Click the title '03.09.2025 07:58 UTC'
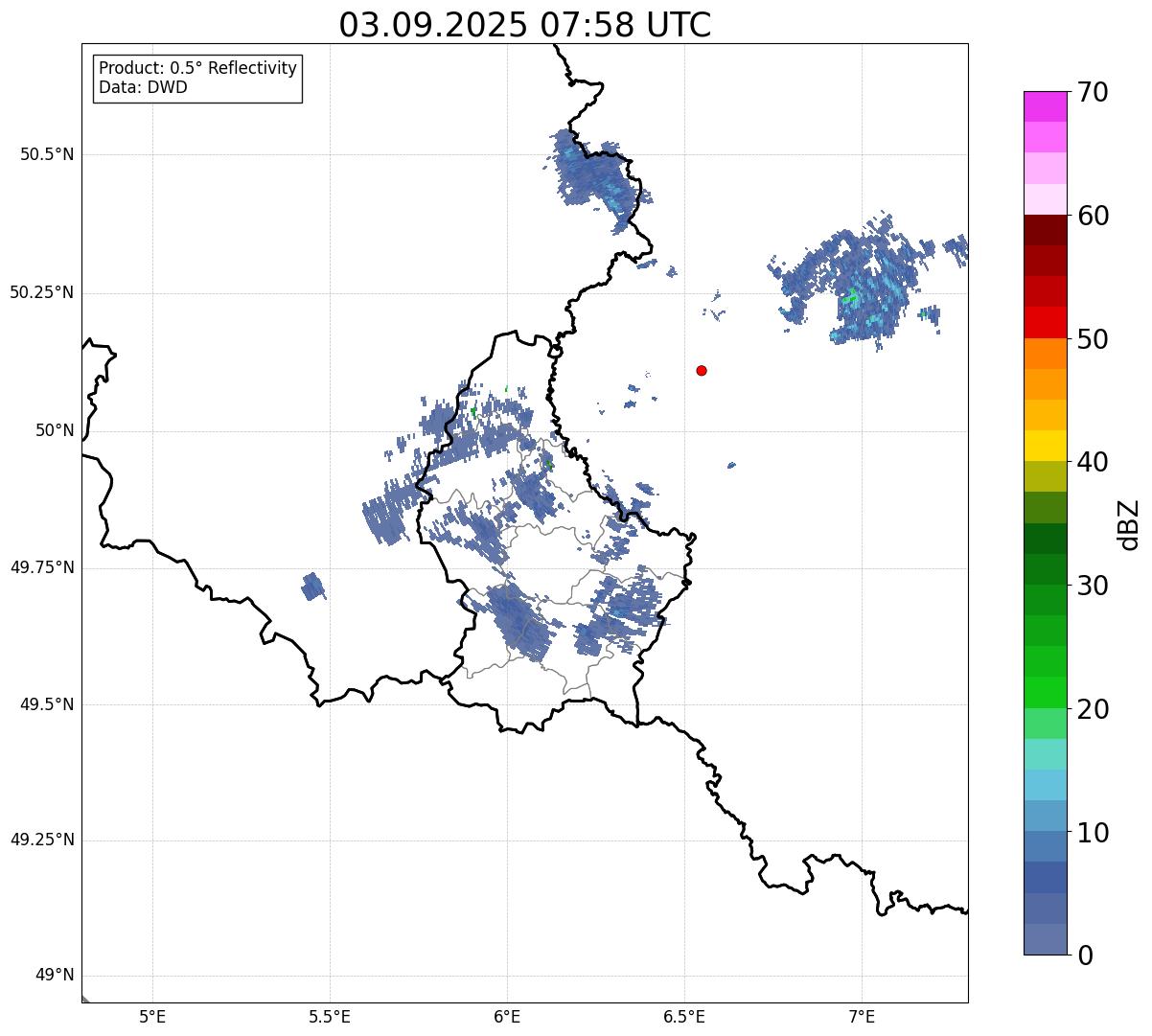This screenshot has width=1152, height=1036. 525,25
